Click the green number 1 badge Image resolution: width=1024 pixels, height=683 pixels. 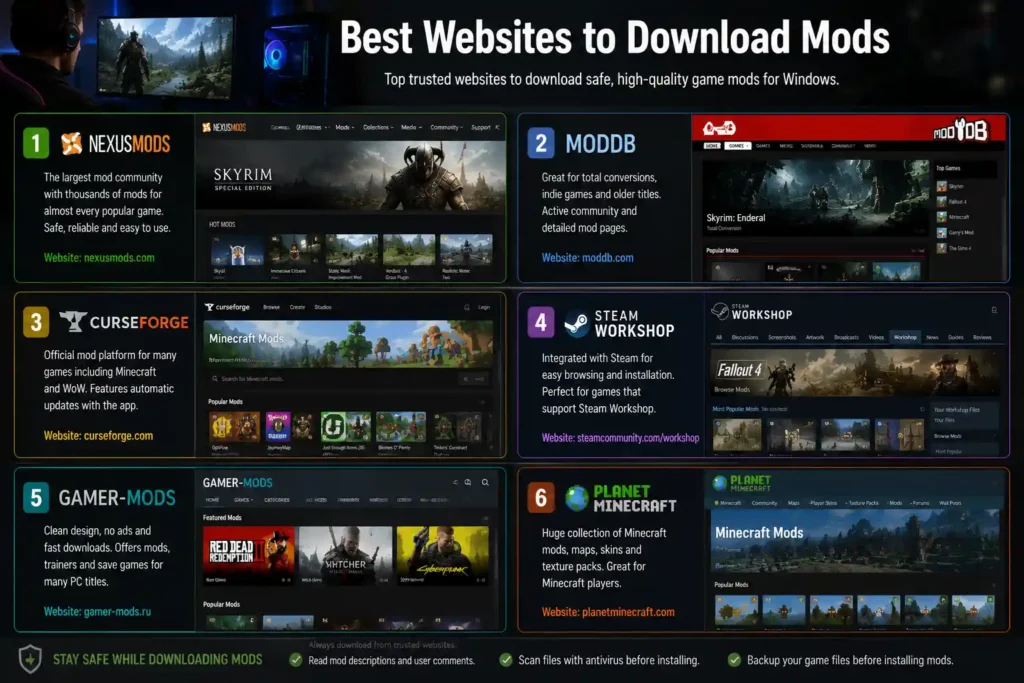pos(36,143)
